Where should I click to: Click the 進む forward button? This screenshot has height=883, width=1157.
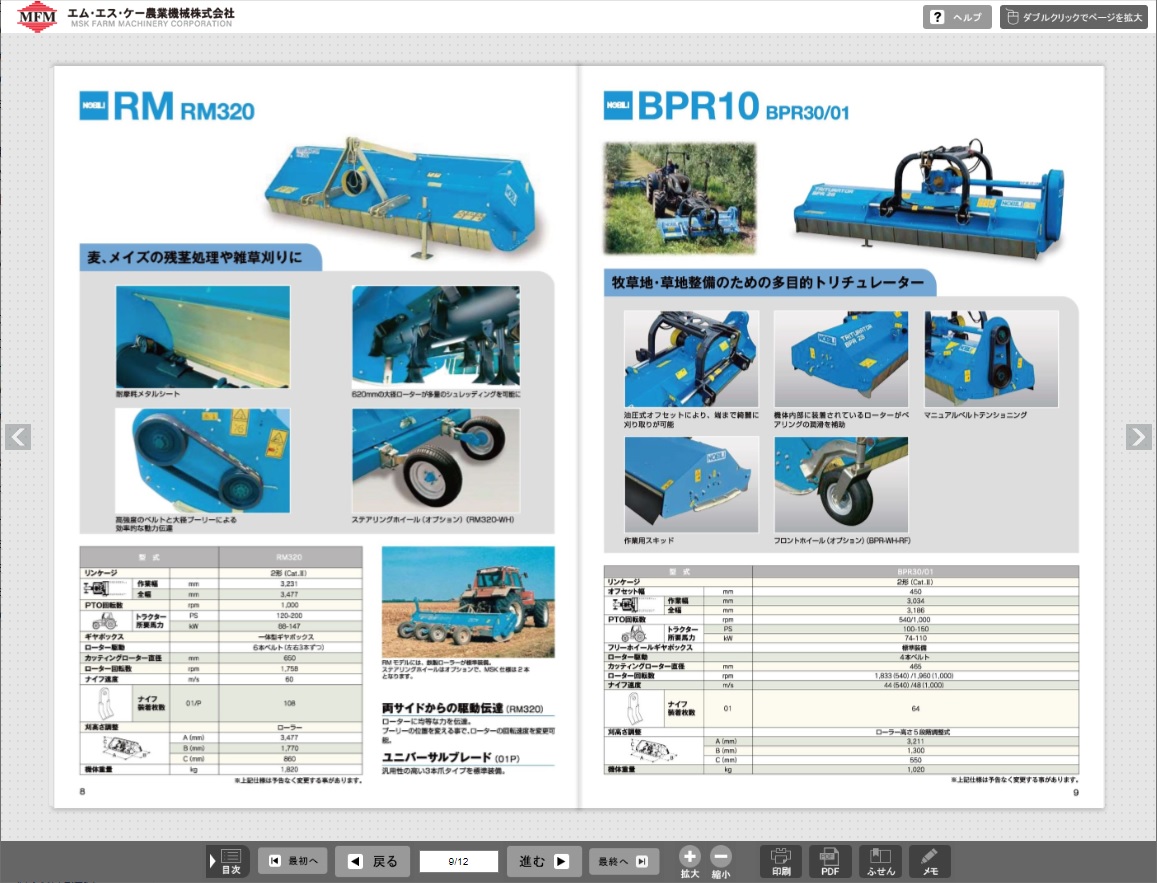tap(543, 861)
